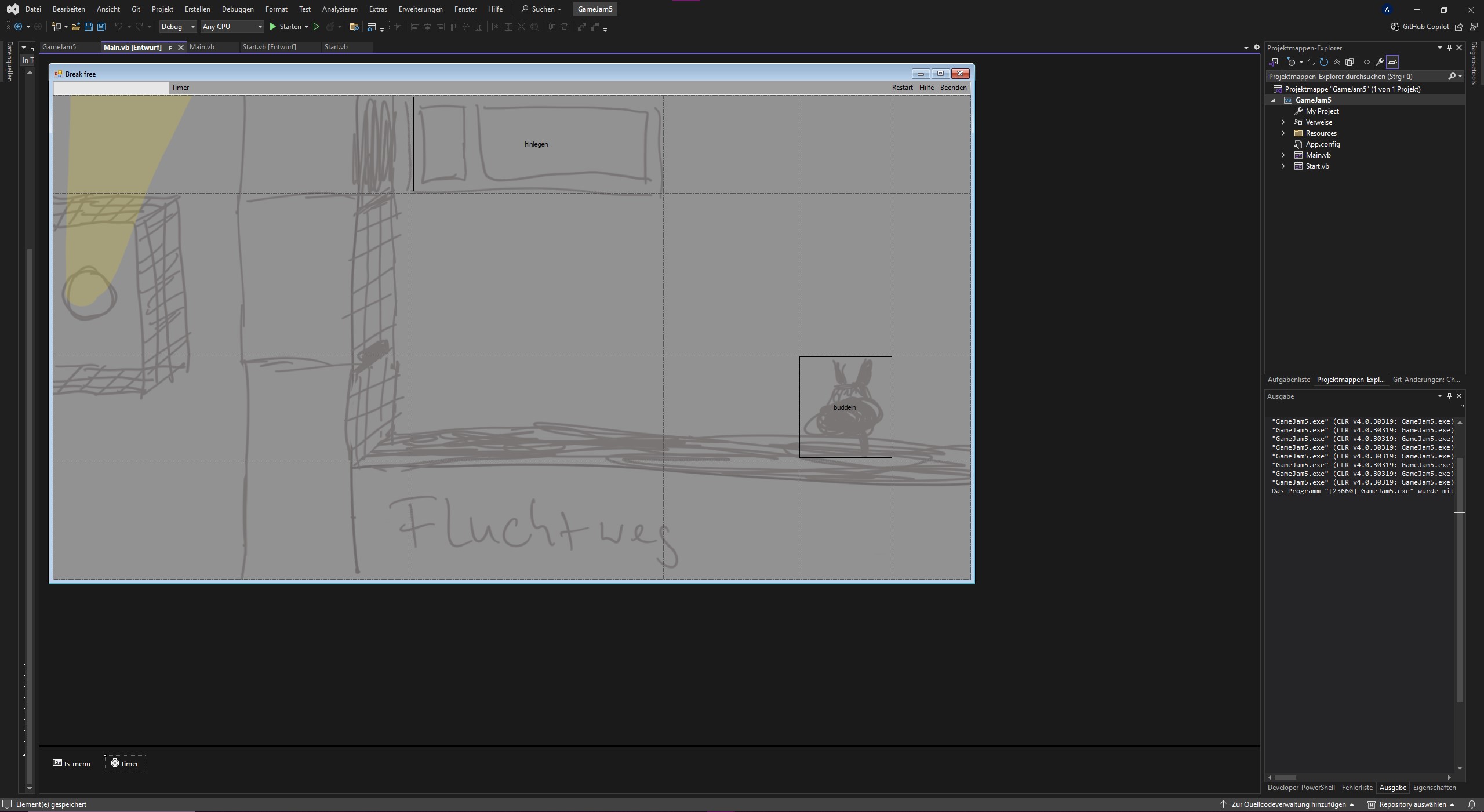Image resolution: width=1484 pixels, height=812 pixels.
Task: Toggle the preview selected items button
Action: (1392, 62)
